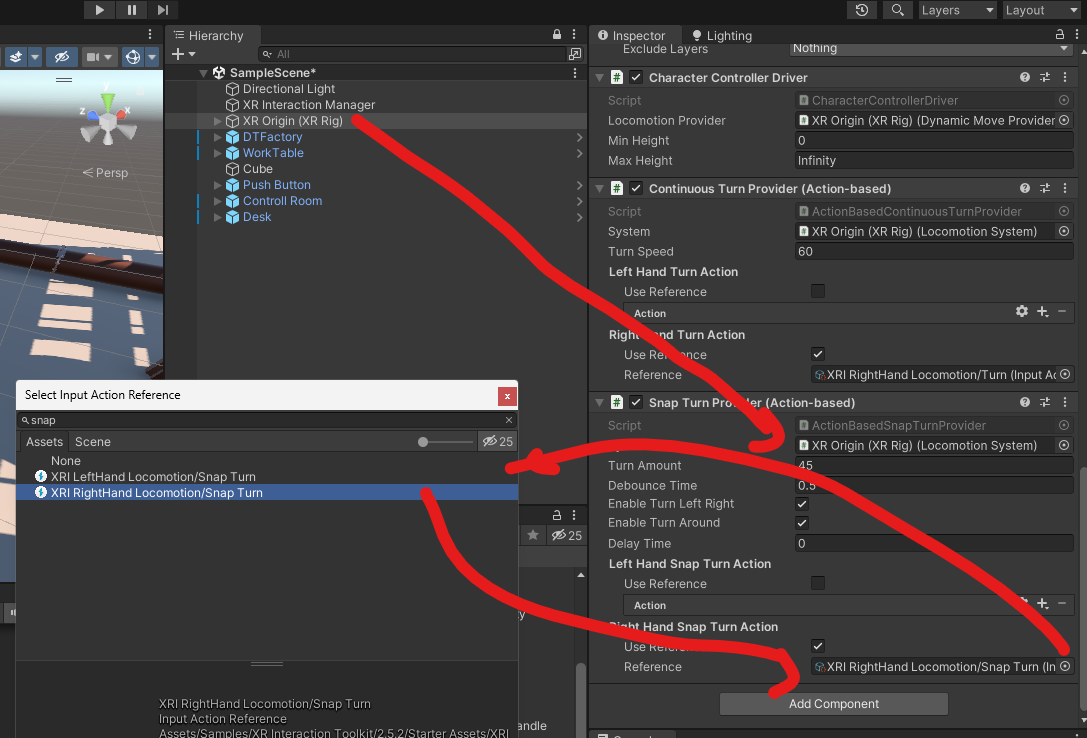Image resolution: width=1087 pixels, height=738 pixels.
Task: Open the search-by-type icon in Hierarchy
Action: 575,54
